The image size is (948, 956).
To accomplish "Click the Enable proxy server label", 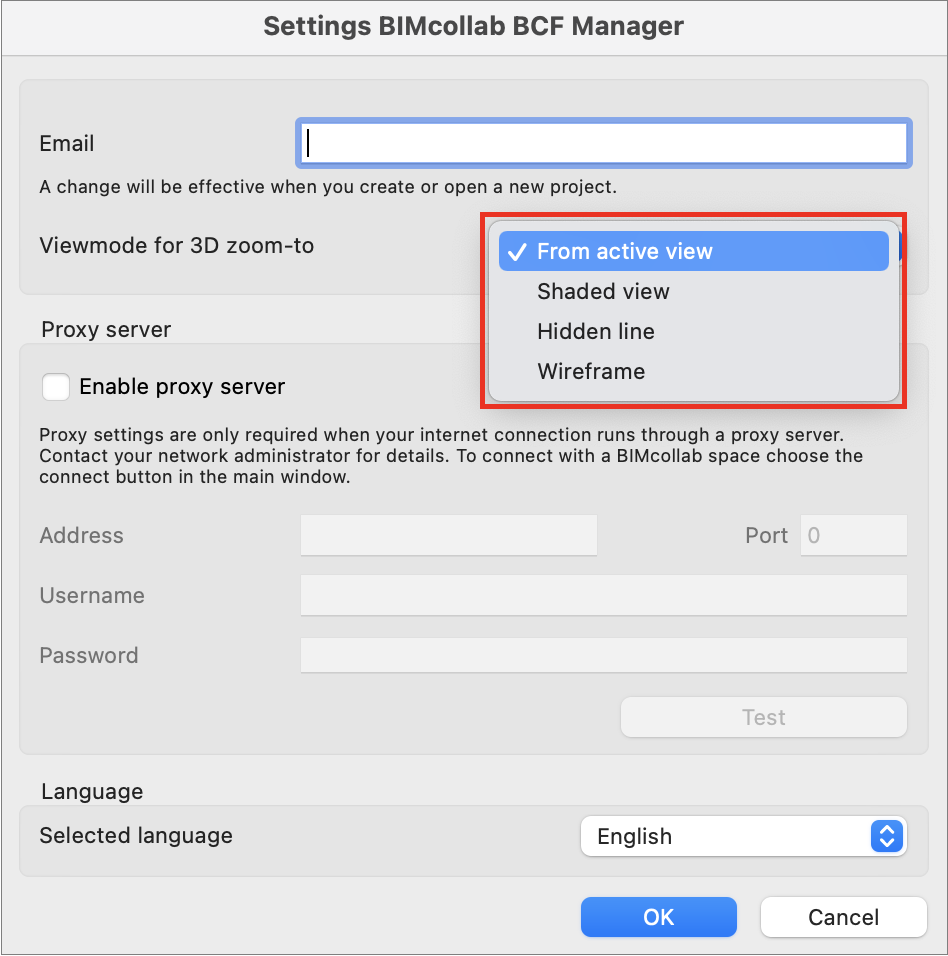I will coord(182,387).
